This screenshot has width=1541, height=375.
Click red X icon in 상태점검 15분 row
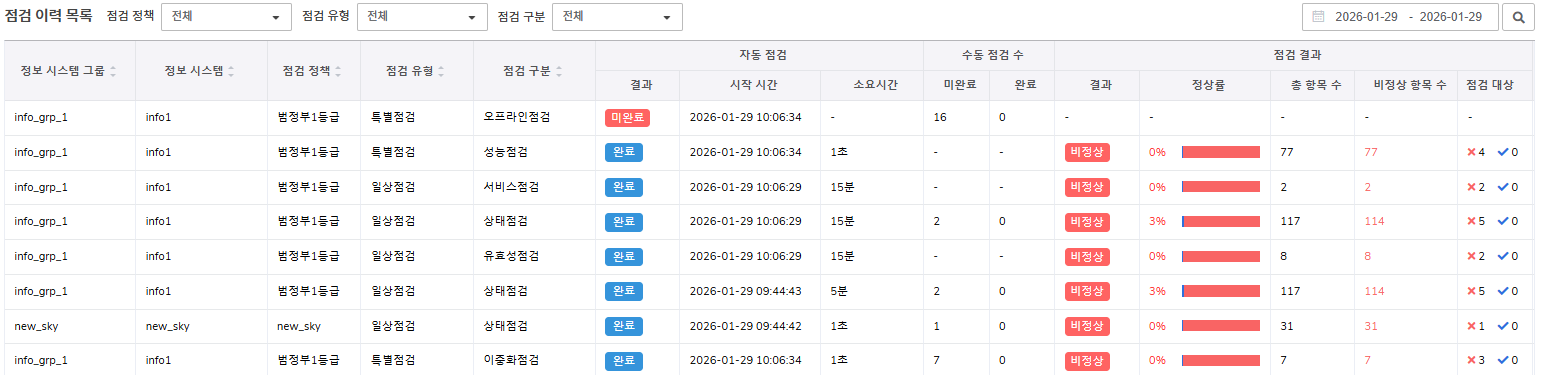1471,221
